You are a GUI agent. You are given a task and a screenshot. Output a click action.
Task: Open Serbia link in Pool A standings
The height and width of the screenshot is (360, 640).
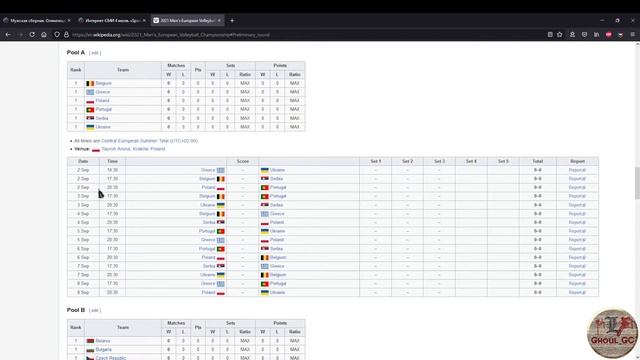coord(102,118)
